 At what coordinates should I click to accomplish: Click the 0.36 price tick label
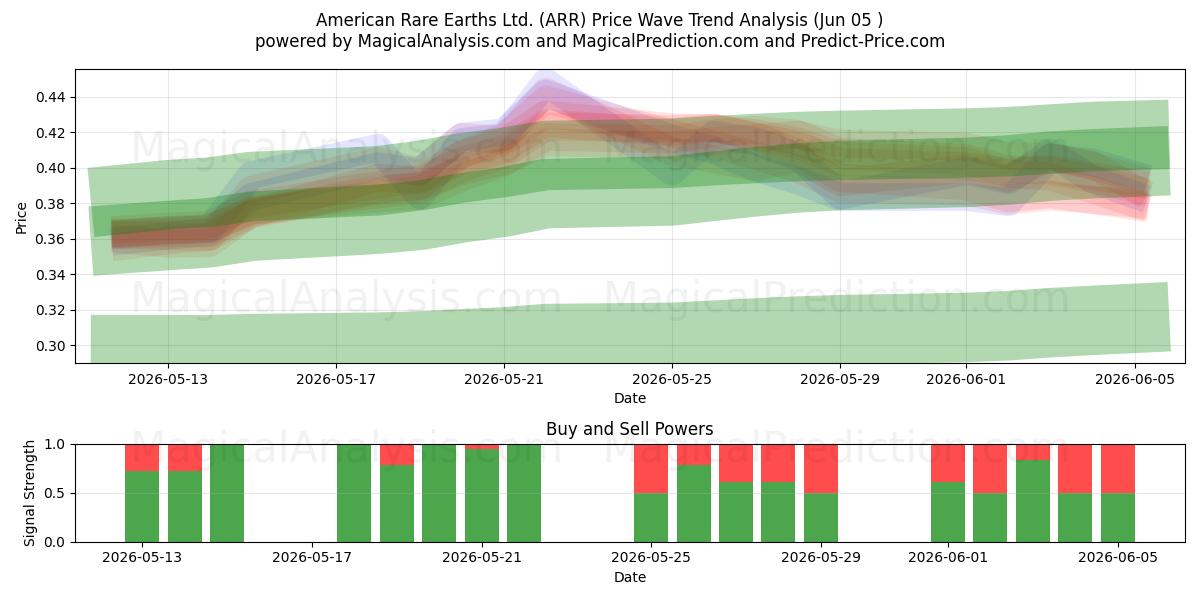click(52, 239)
